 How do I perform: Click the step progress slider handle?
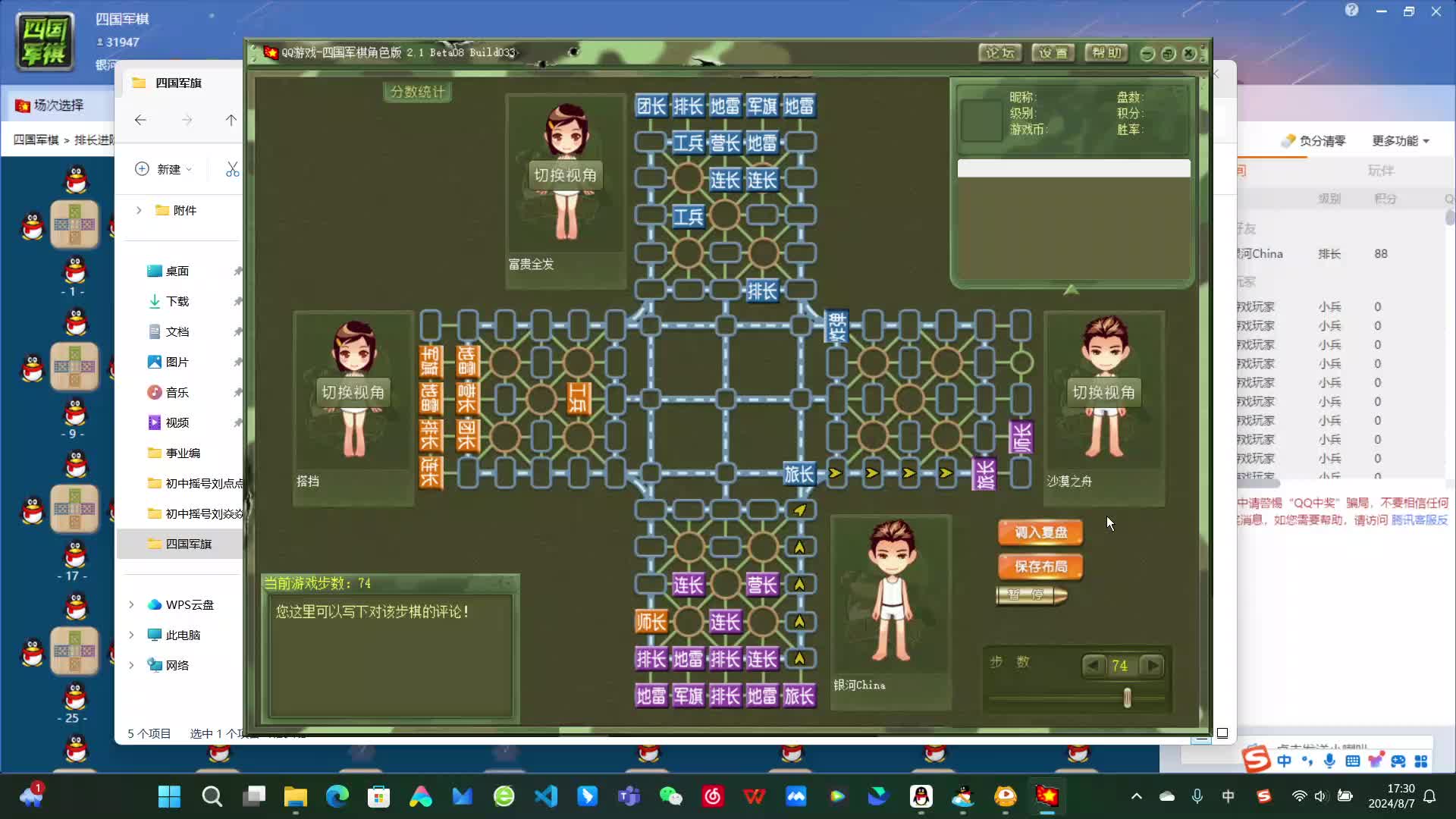(1127, 698)
